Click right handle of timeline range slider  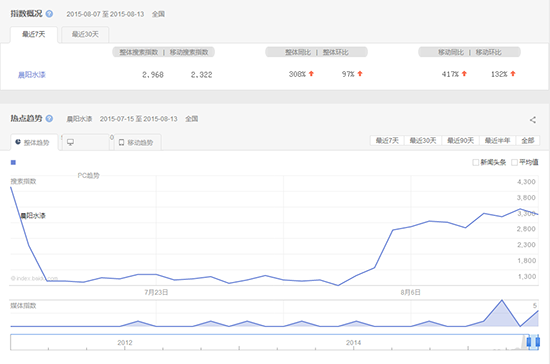(x=537, y=342)
